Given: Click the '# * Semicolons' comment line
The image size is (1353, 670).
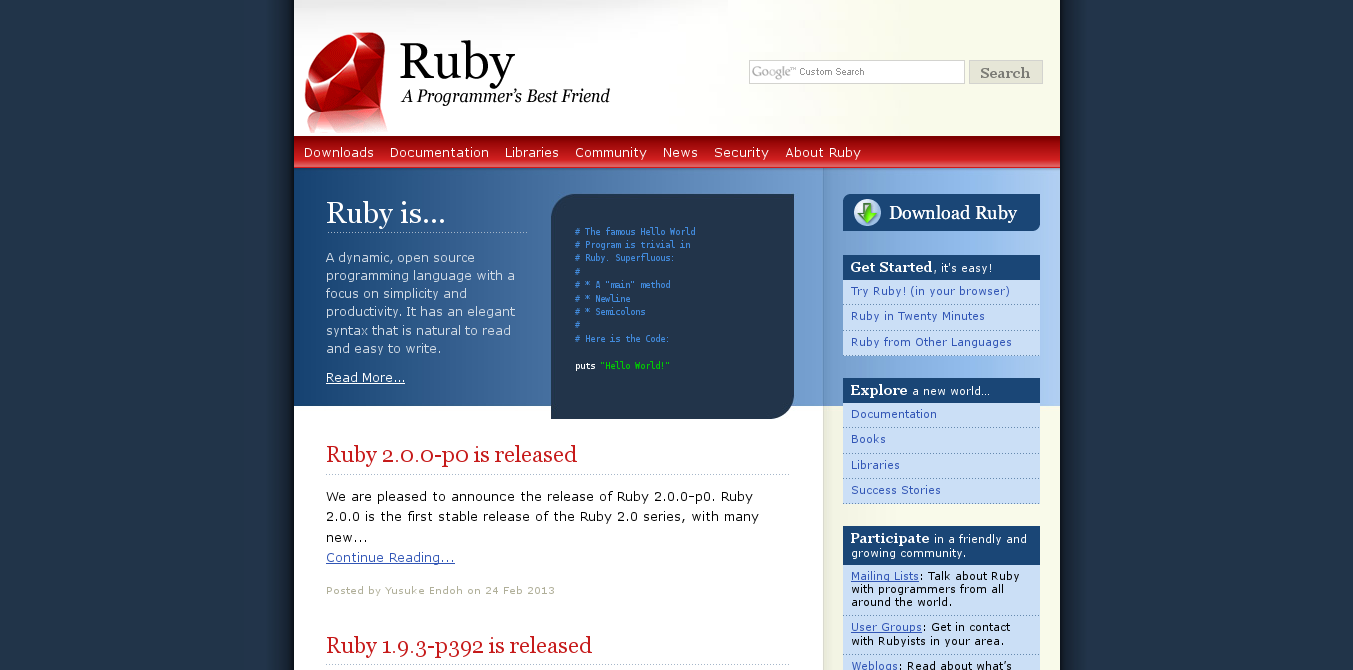Looking at the screenshot, I should pyautogui.click(x=610, y=312).
